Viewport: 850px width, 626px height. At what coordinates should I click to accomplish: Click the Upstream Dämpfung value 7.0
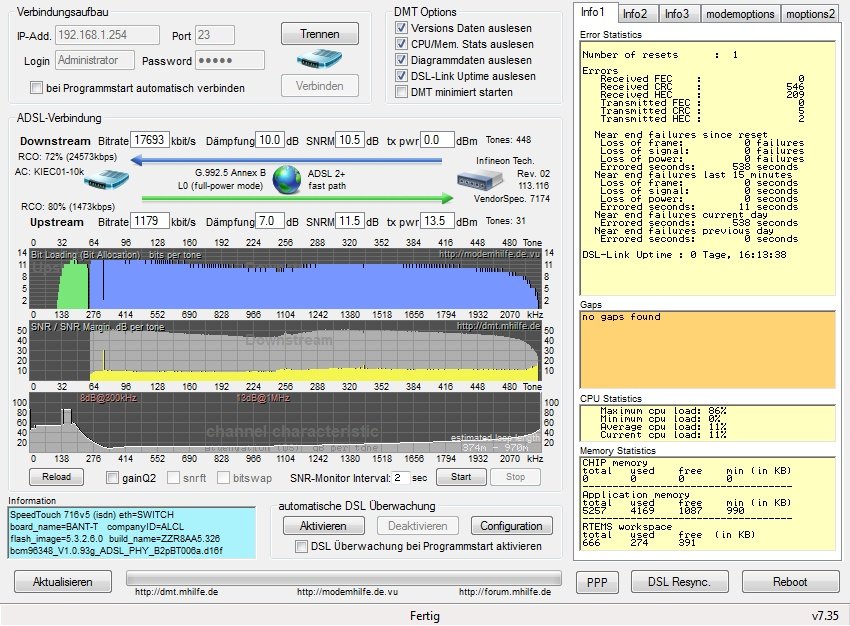point(270,221)
